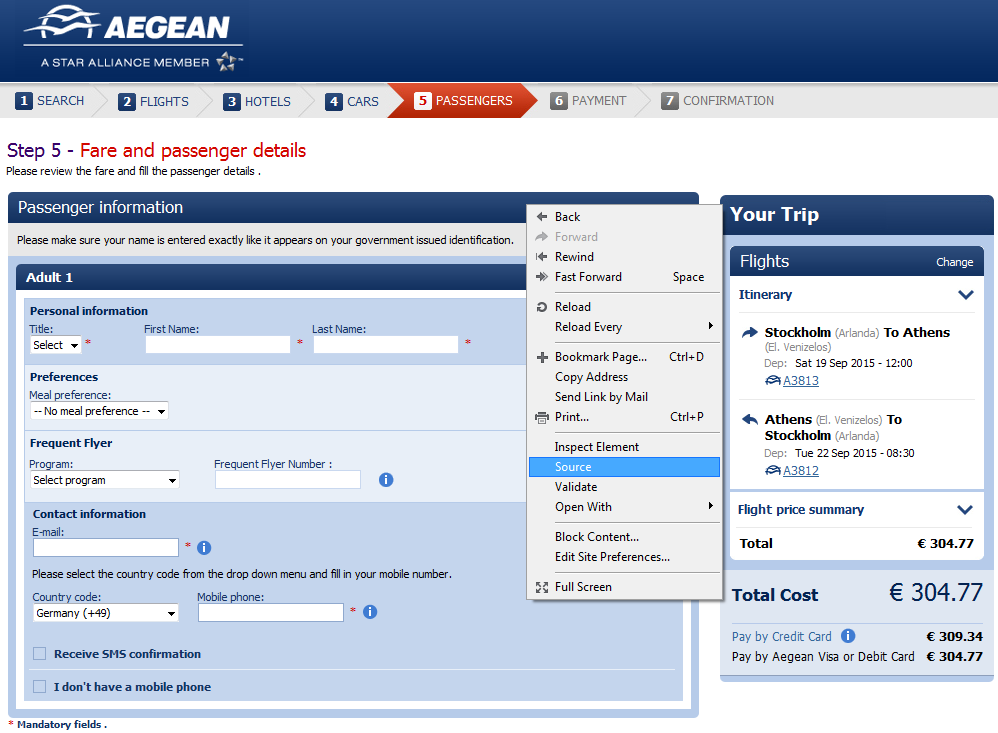Choose Inspect Element in context menu

coord(596,447)
